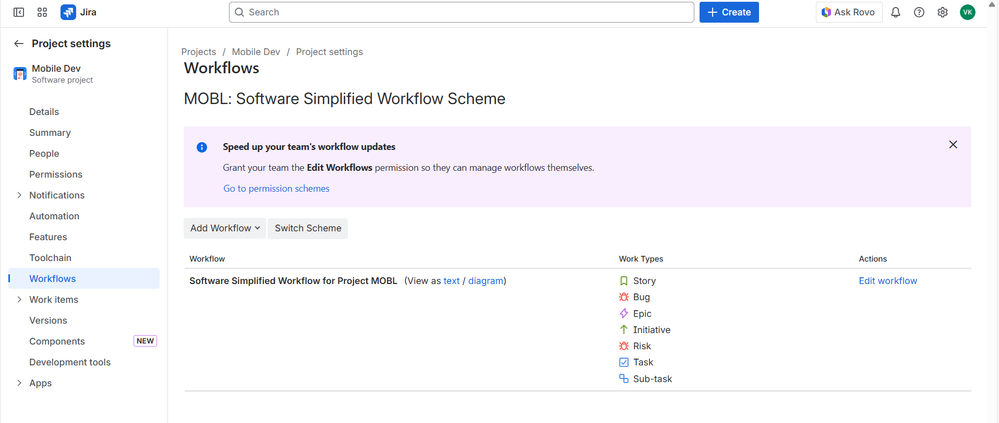Follow the Go to permission schemes link
The width and height of the screenshot is (999, 423).
pyautogui.click(x=276, y=188)
